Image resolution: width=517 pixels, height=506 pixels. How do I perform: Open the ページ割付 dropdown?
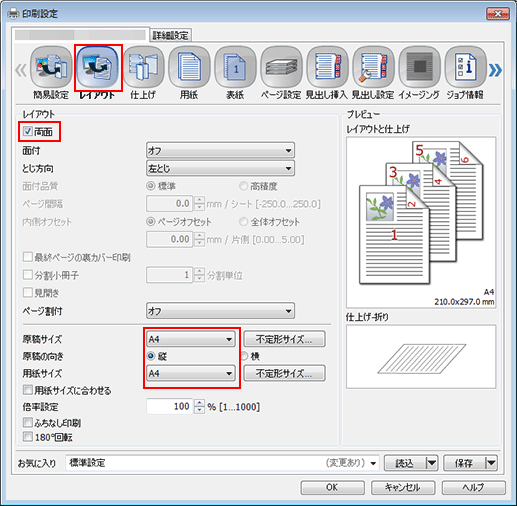click(x=220, y=311)
